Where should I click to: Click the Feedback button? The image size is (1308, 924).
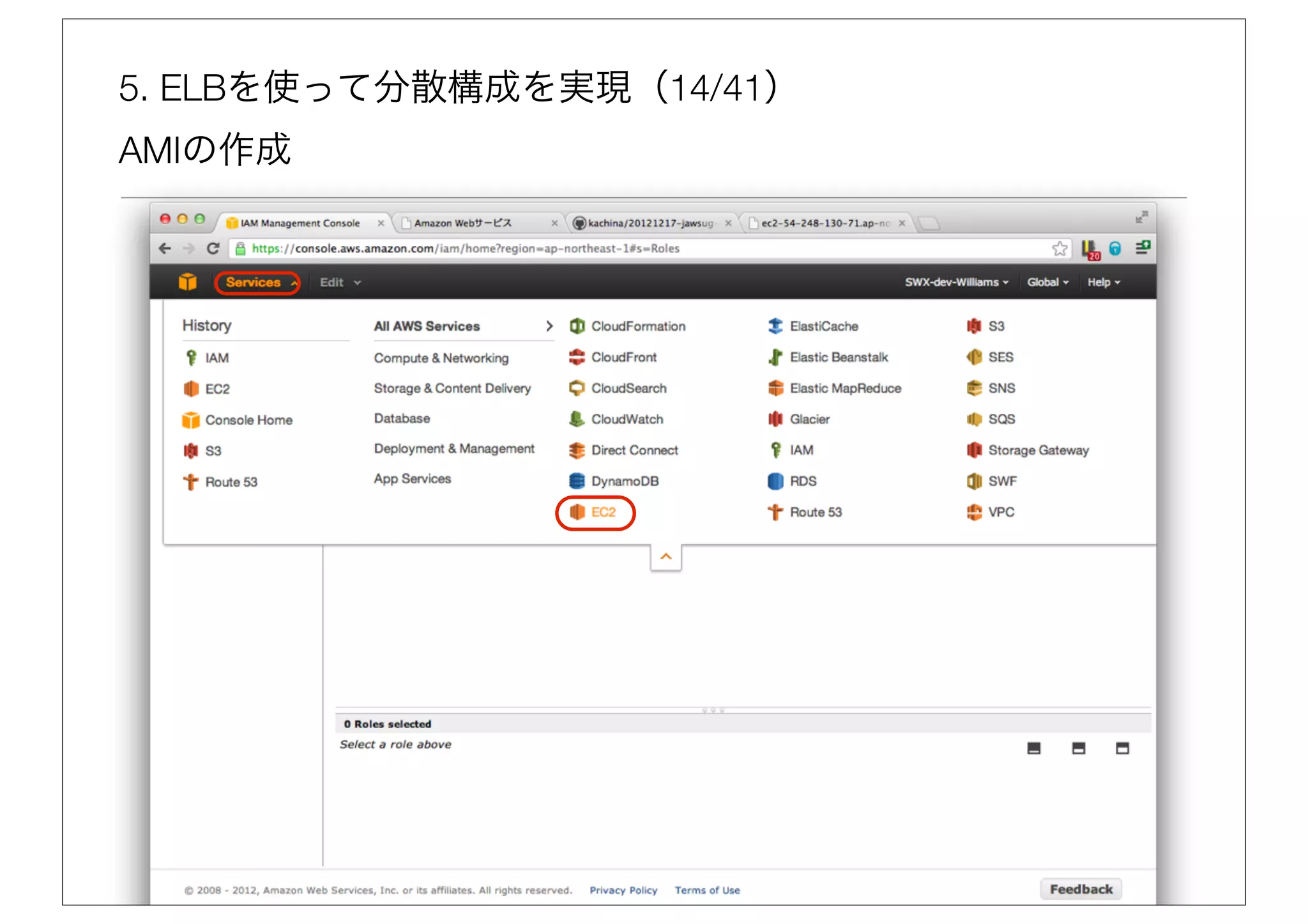coord(1081,889)
